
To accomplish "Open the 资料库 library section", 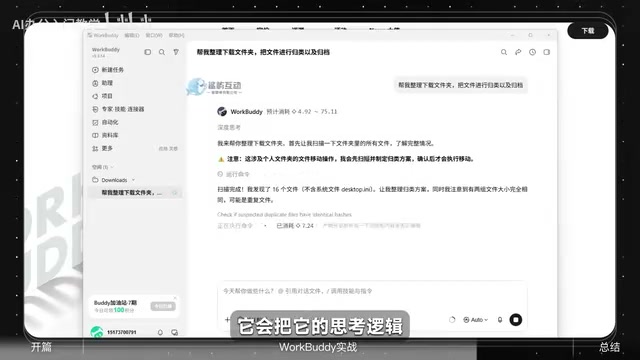I will point(105,135).
